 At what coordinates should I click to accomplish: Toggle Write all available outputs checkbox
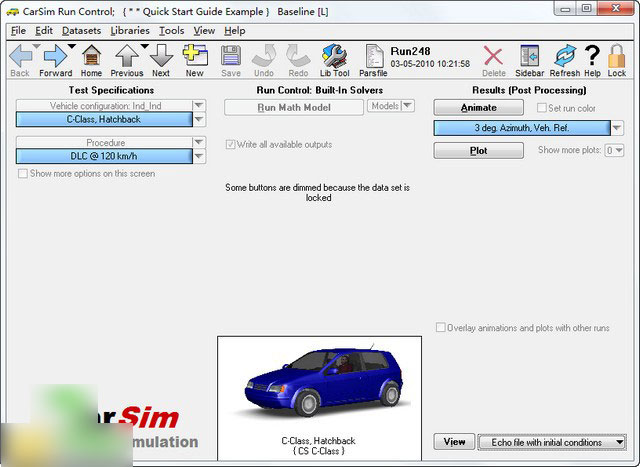[x=231, y=145]
